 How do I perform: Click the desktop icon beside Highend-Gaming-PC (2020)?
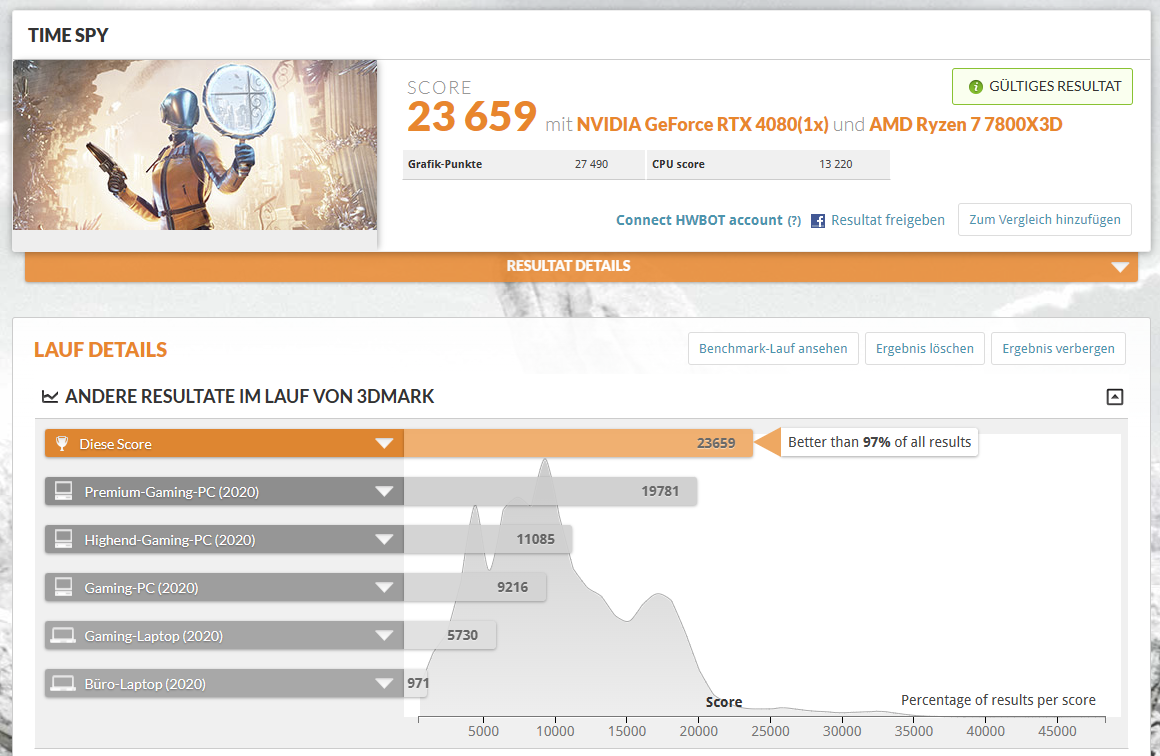pos(64,539)
